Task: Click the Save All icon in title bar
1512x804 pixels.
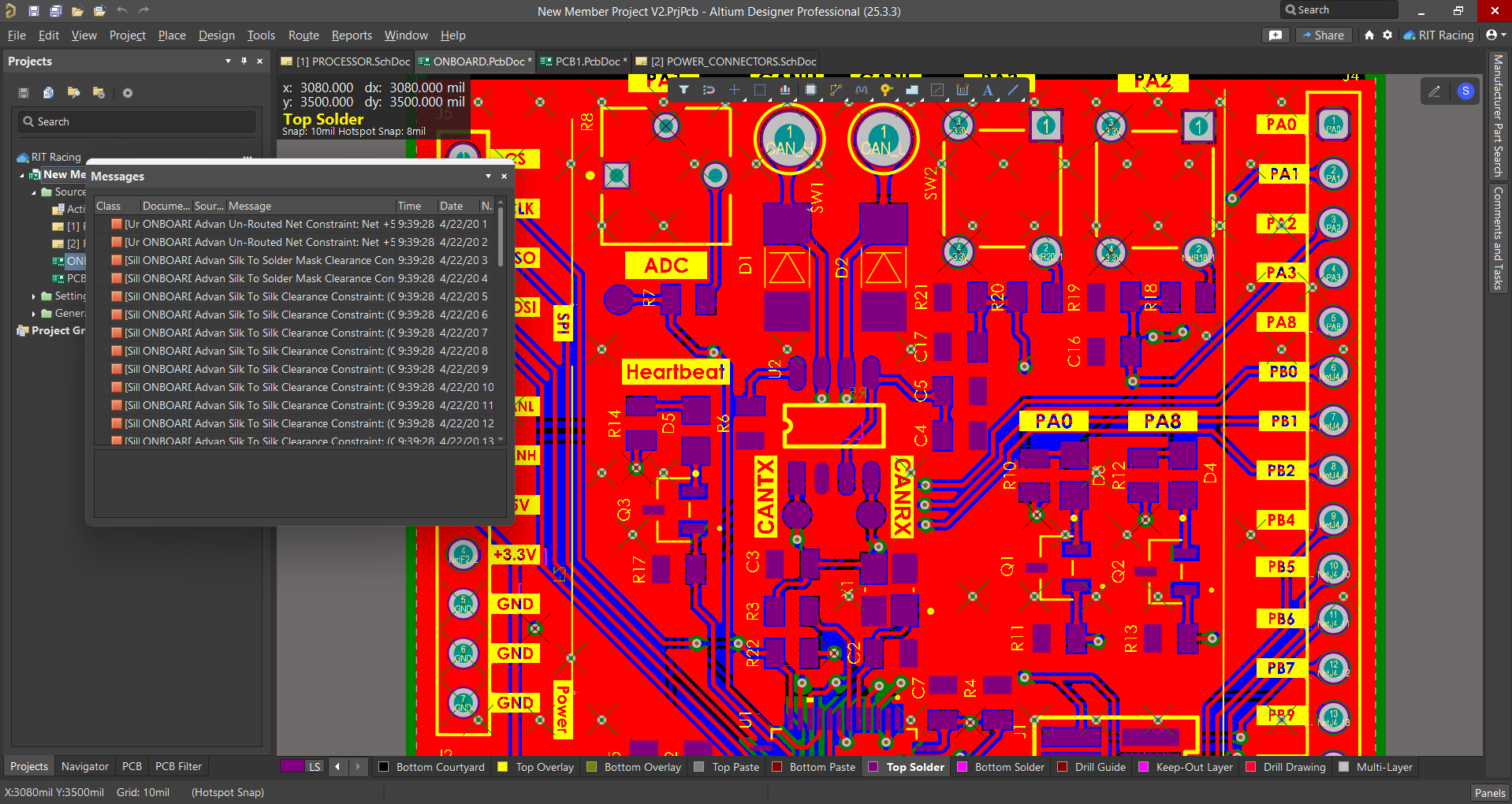Action: click(55, 11)
